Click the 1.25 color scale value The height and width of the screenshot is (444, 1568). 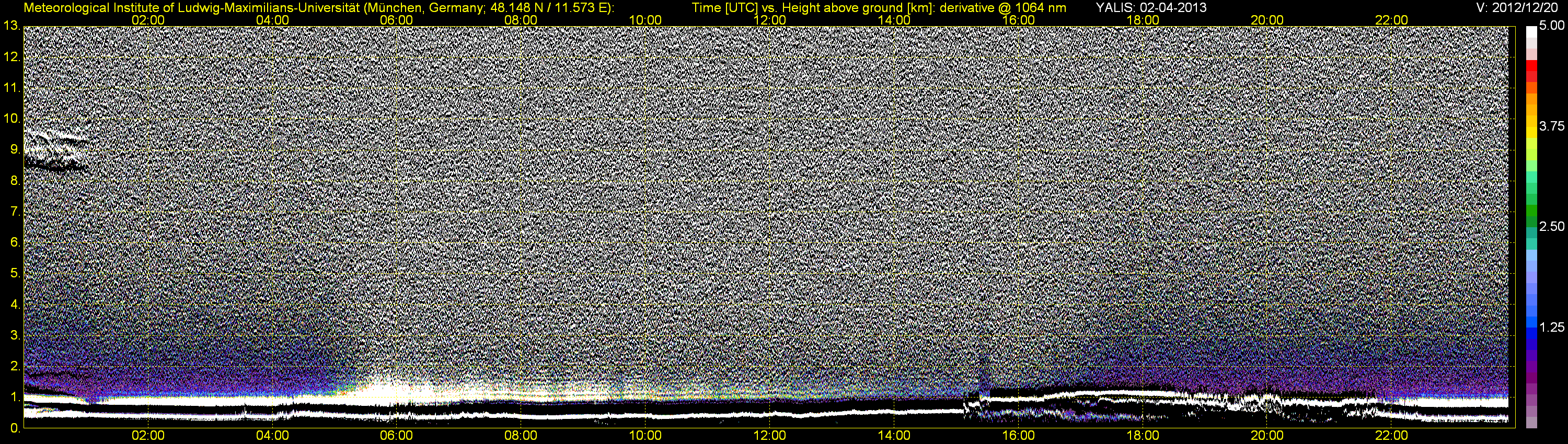click(1552, 327)
